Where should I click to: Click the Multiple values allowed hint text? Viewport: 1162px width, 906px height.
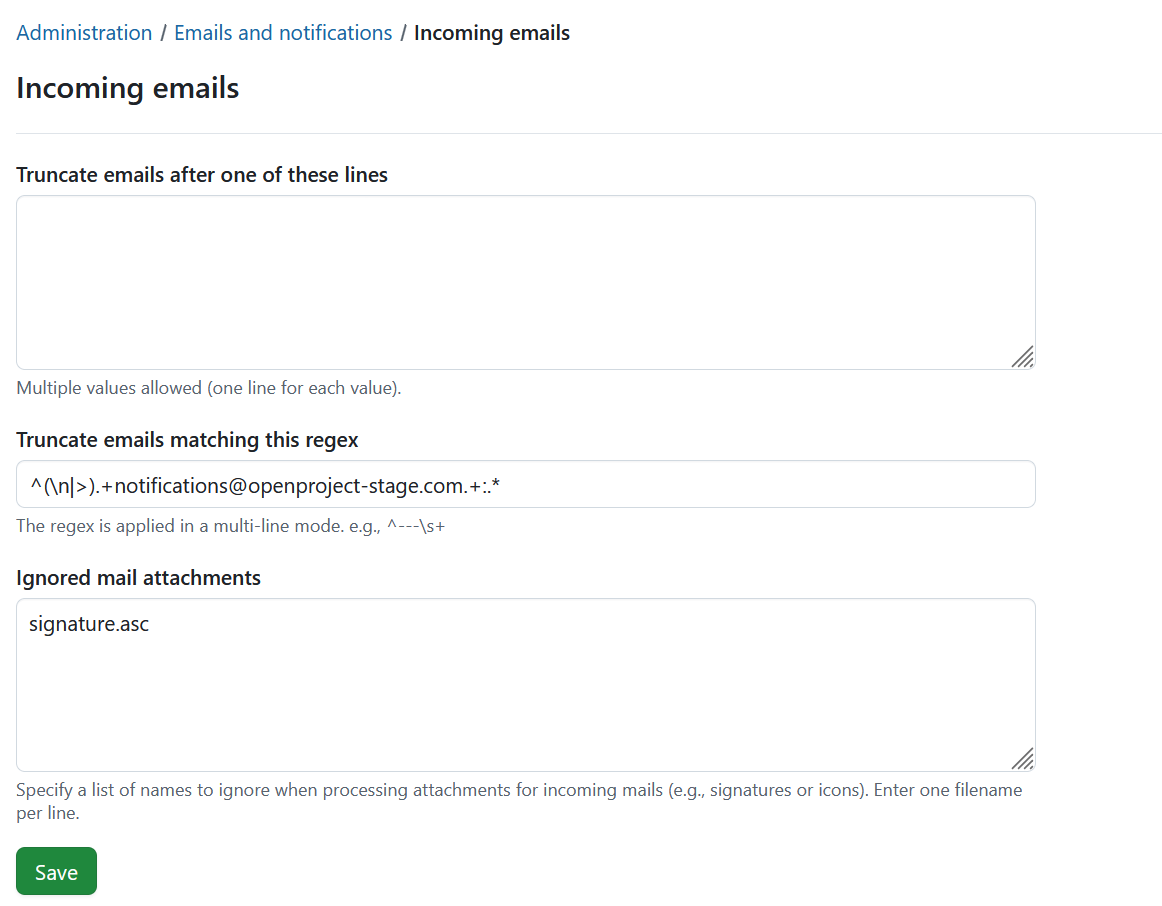[207, 387]
